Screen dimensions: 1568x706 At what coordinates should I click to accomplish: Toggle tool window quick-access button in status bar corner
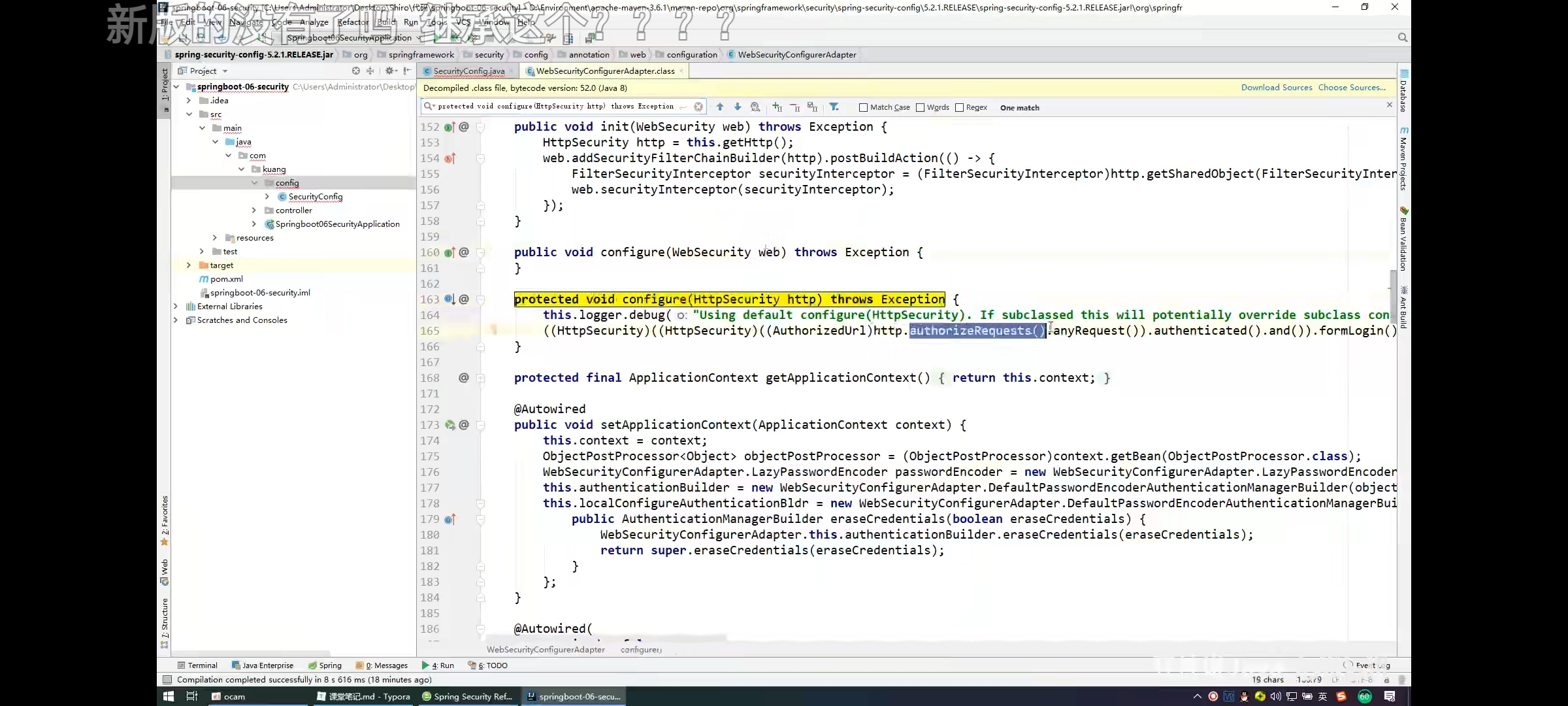[x=167, y=680]
